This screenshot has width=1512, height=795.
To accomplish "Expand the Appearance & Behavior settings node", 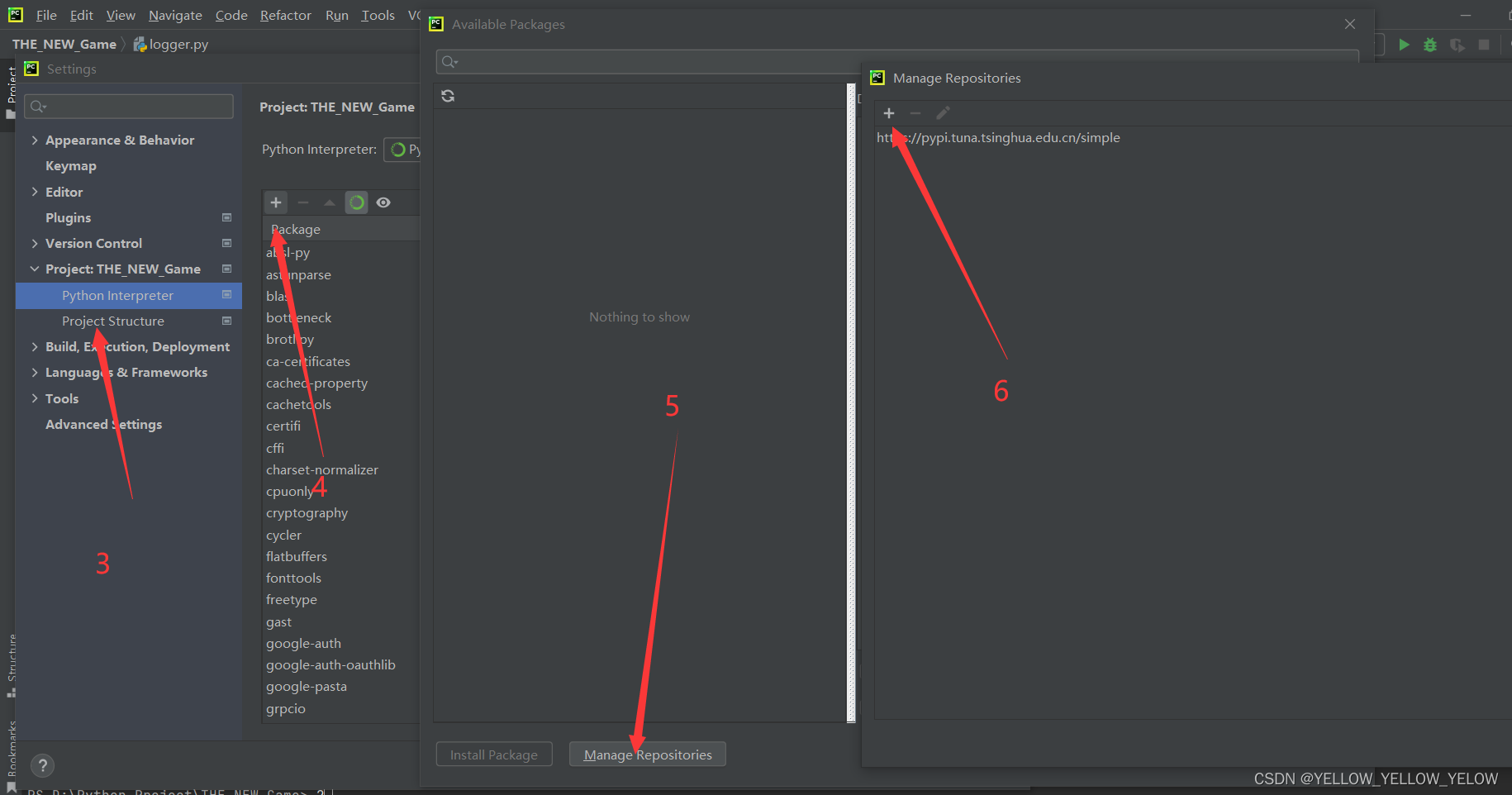I will pyautogui.click(x=35, y=140).
